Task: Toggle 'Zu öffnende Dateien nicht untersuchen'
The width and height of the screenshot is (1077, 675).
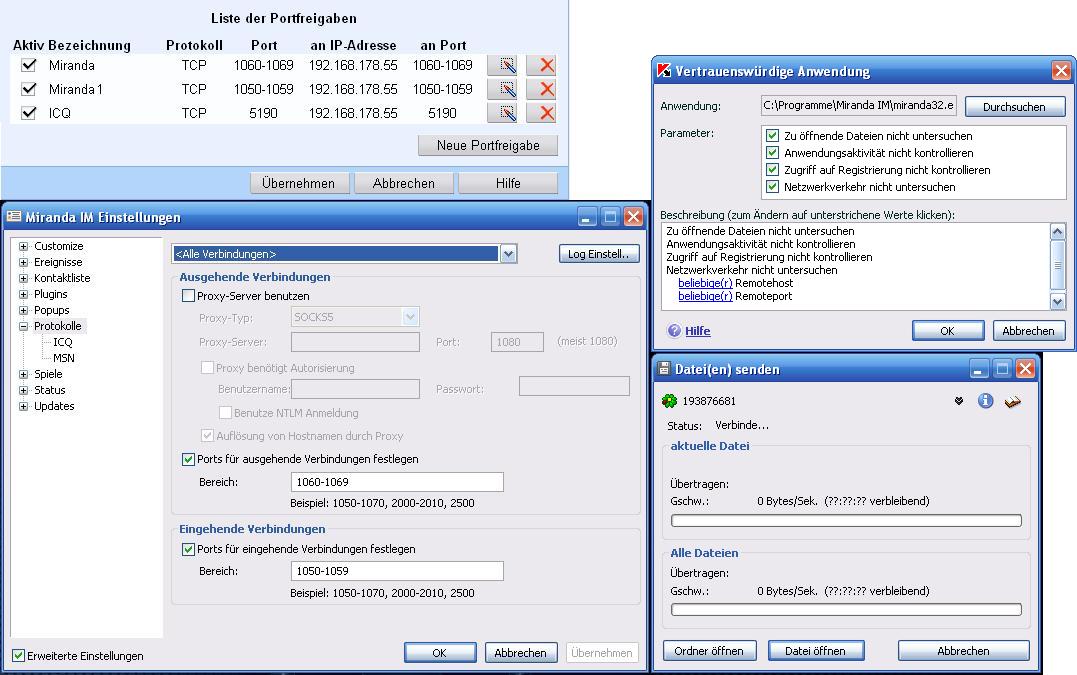Action: pyautogui.click(x=772, y=136)
